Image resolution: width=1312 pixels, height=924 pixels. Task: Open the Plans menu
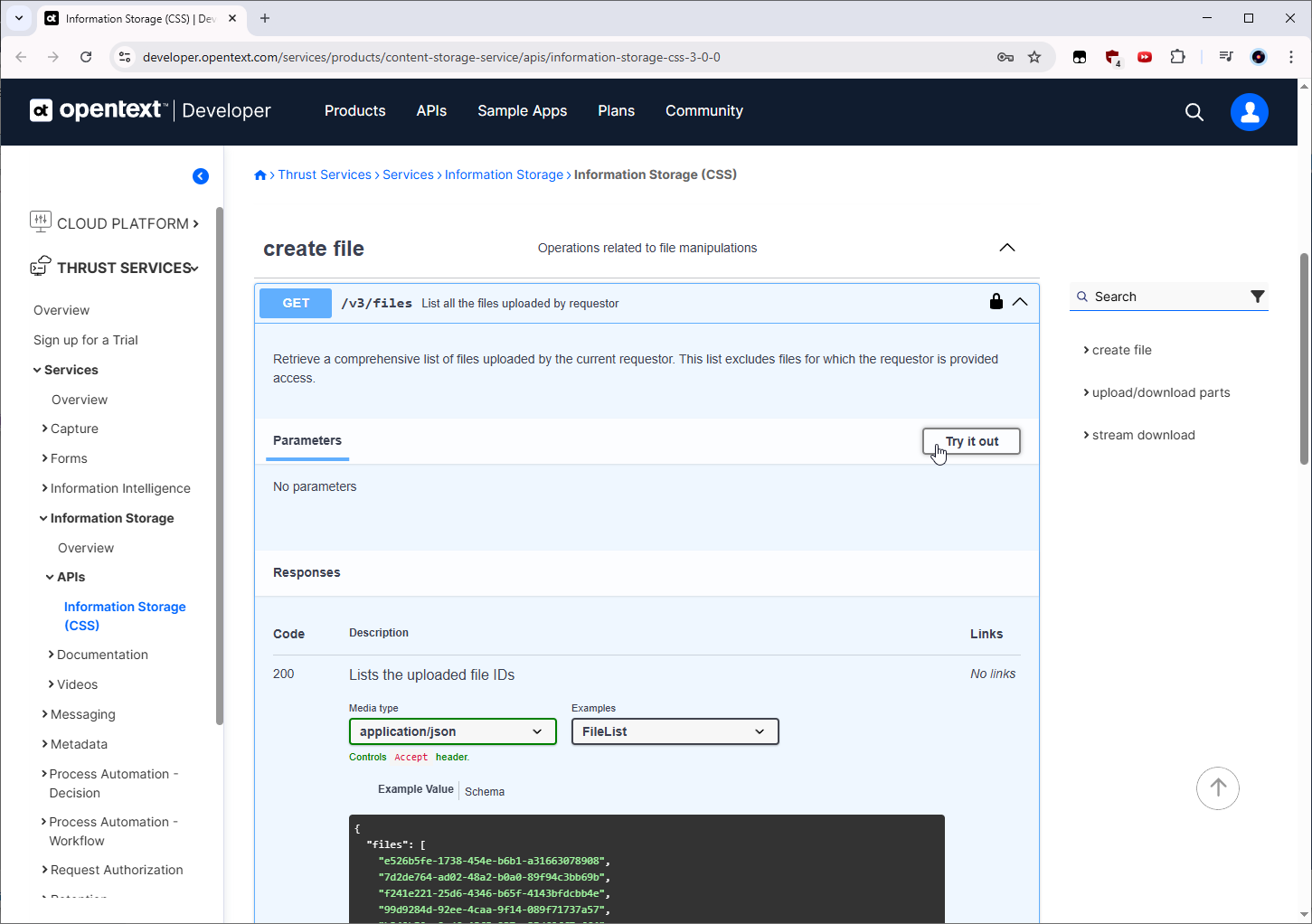617,110
